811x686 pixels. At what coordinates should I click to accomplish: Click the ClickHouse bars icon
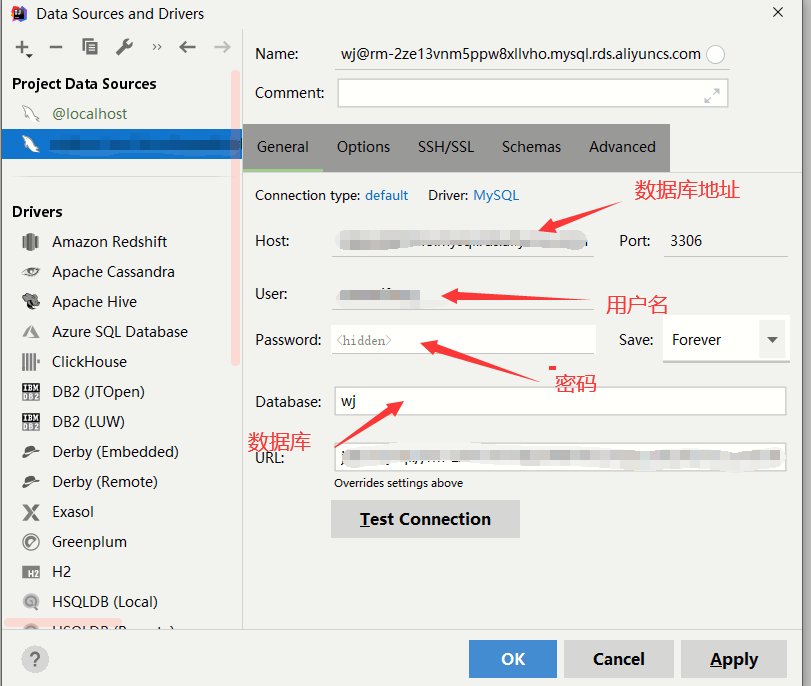click(31, 362)
